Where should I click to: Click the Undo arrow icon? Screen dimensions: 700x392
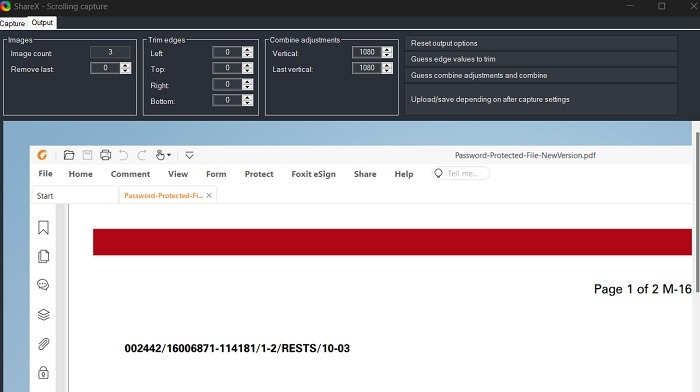tap(124, 155)
